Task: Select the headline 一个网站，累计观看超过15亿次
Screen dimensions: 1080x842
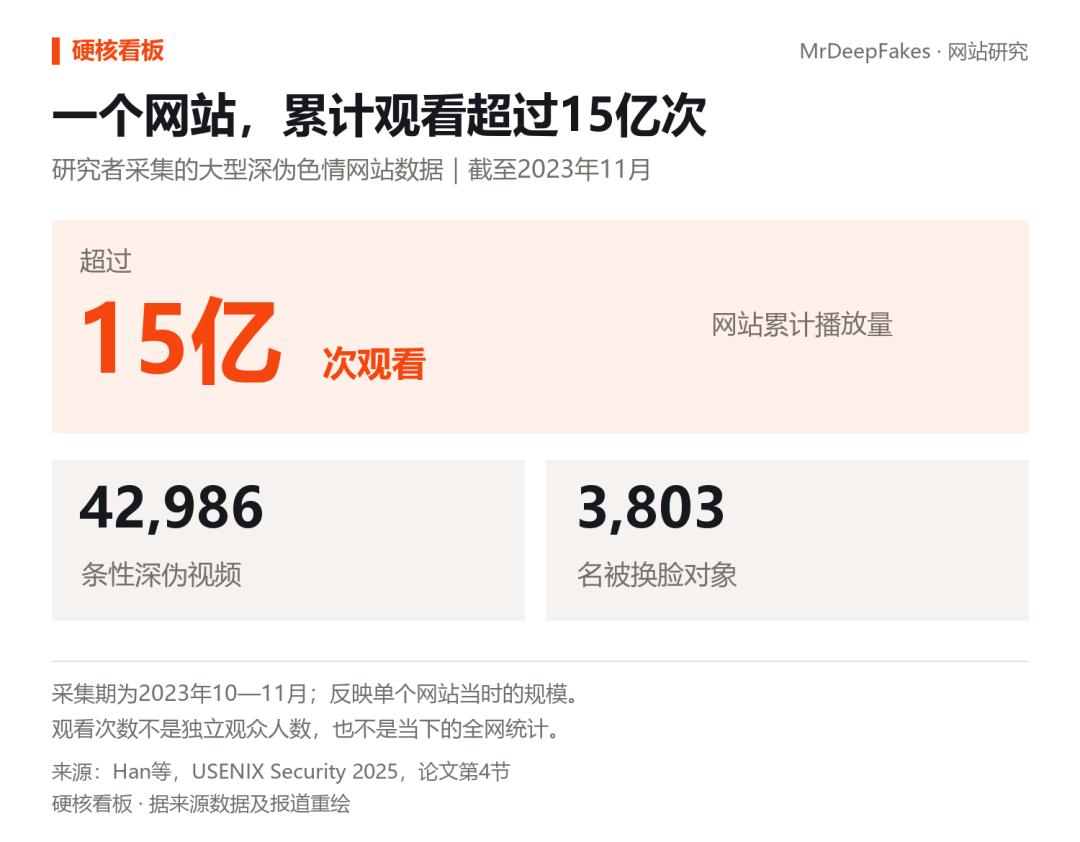Action: [x=379, y=116]
